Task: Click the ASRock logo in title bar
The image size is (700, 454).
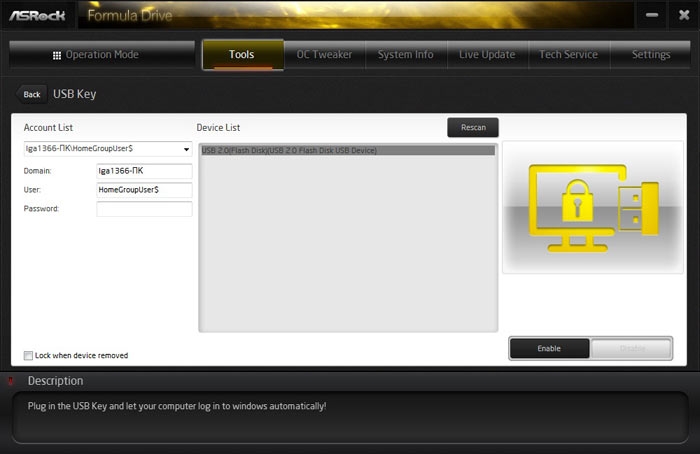Action: (38, 16)
